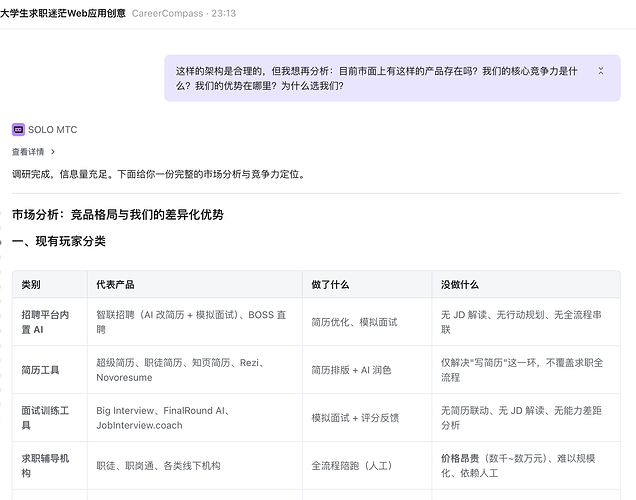The width and height of the screenshot is (636, 500).
Task: Click the 类别 column header
Action: 50,285
